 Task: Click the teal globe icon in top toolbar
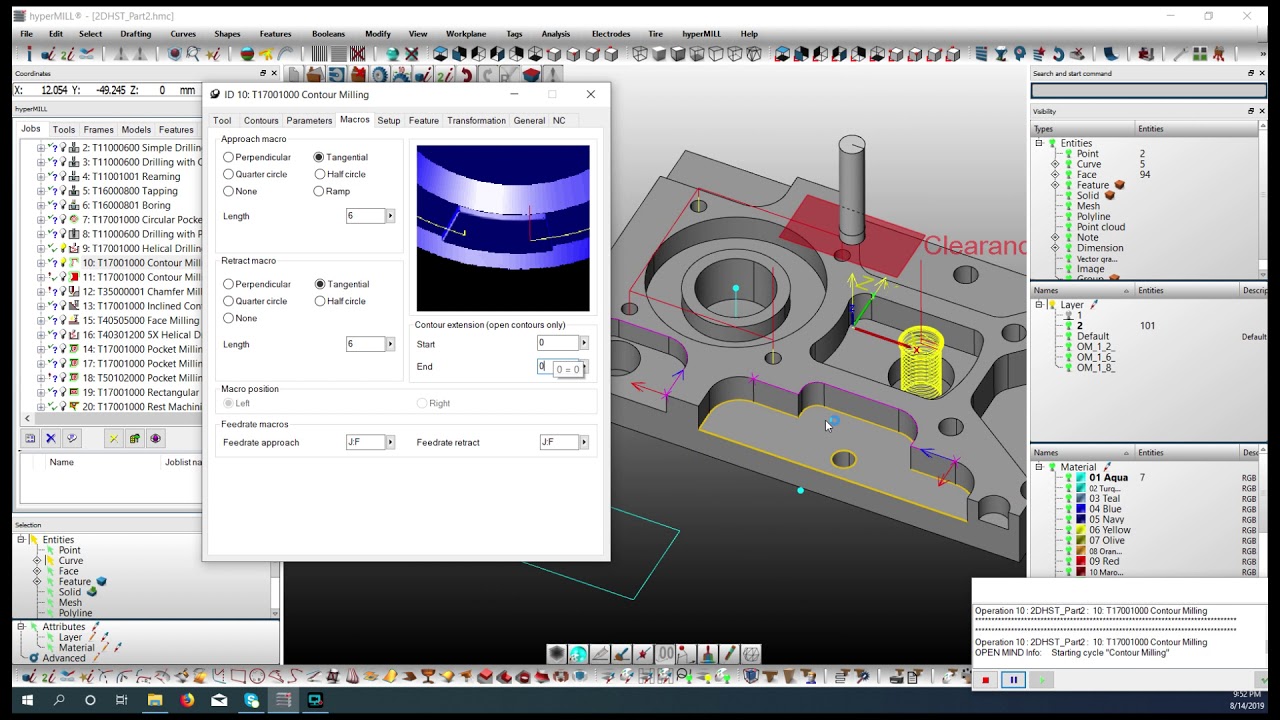click(392, 54)
